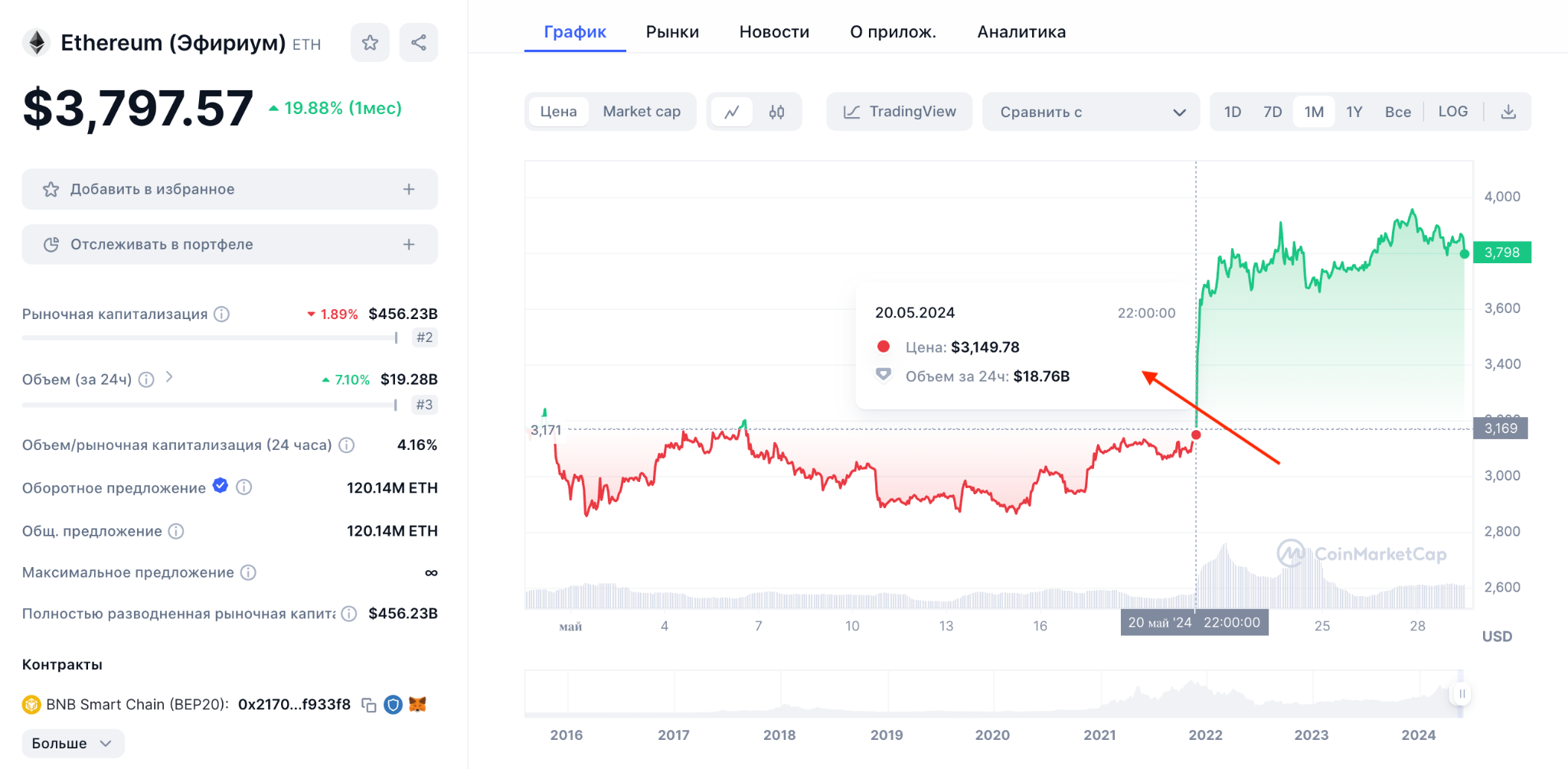This screenshot has height=769, width=1568.
Task: Switch chart to Market cap view
Action: [x=642, y=112]
